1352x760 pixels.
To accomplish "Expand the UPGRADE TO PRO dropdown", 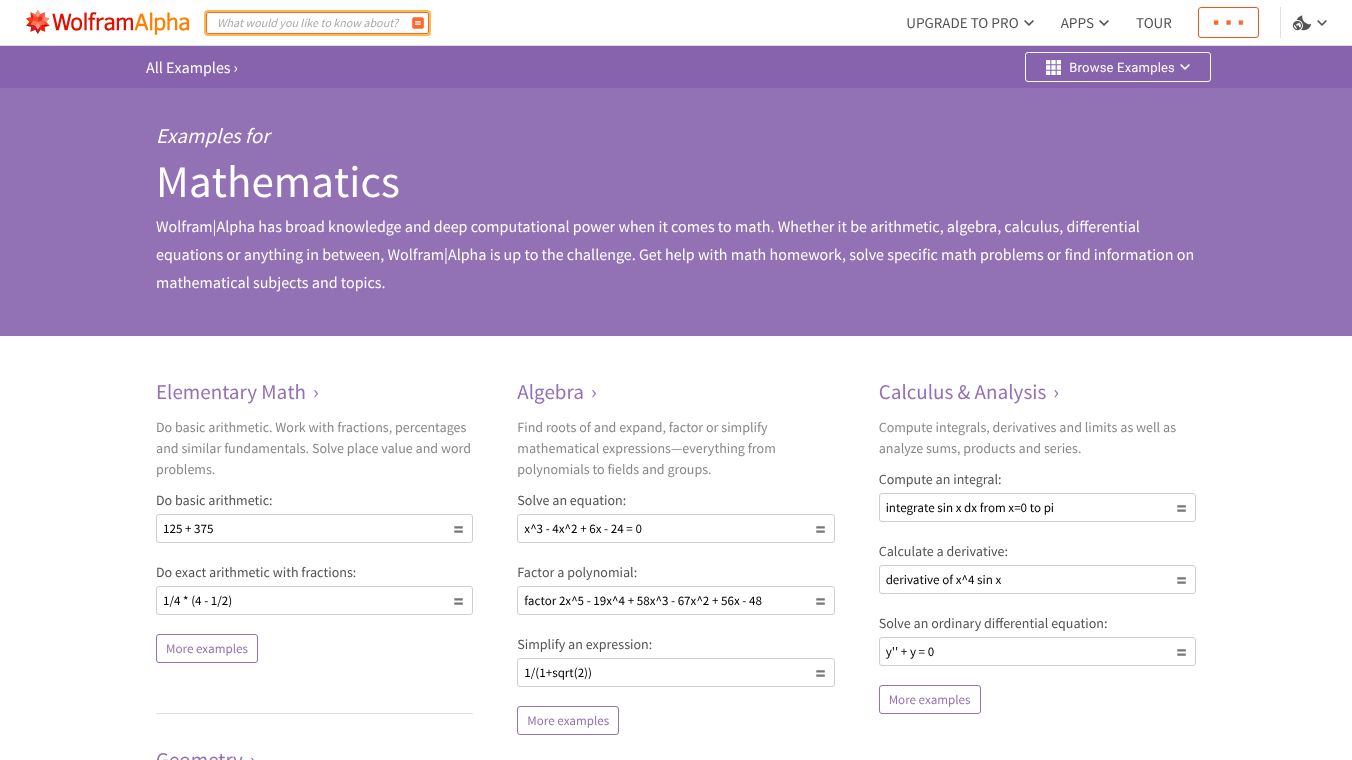I will pyautogui.click(x=969, y=22).
